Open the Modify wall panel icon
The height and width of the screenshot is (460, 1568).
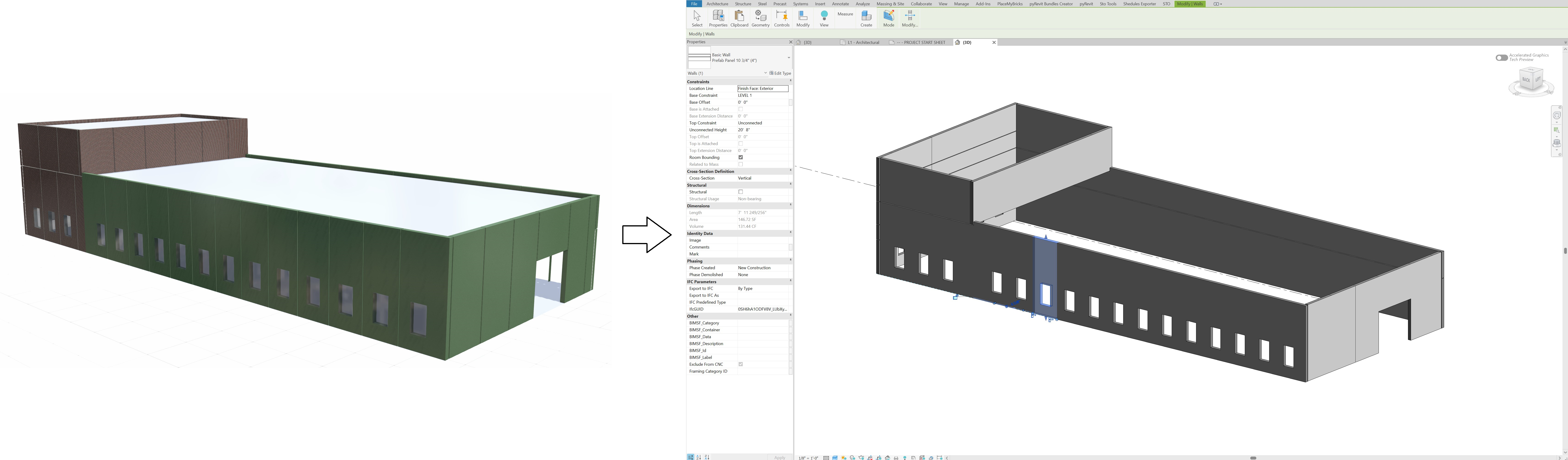click(x=910, y=18)
